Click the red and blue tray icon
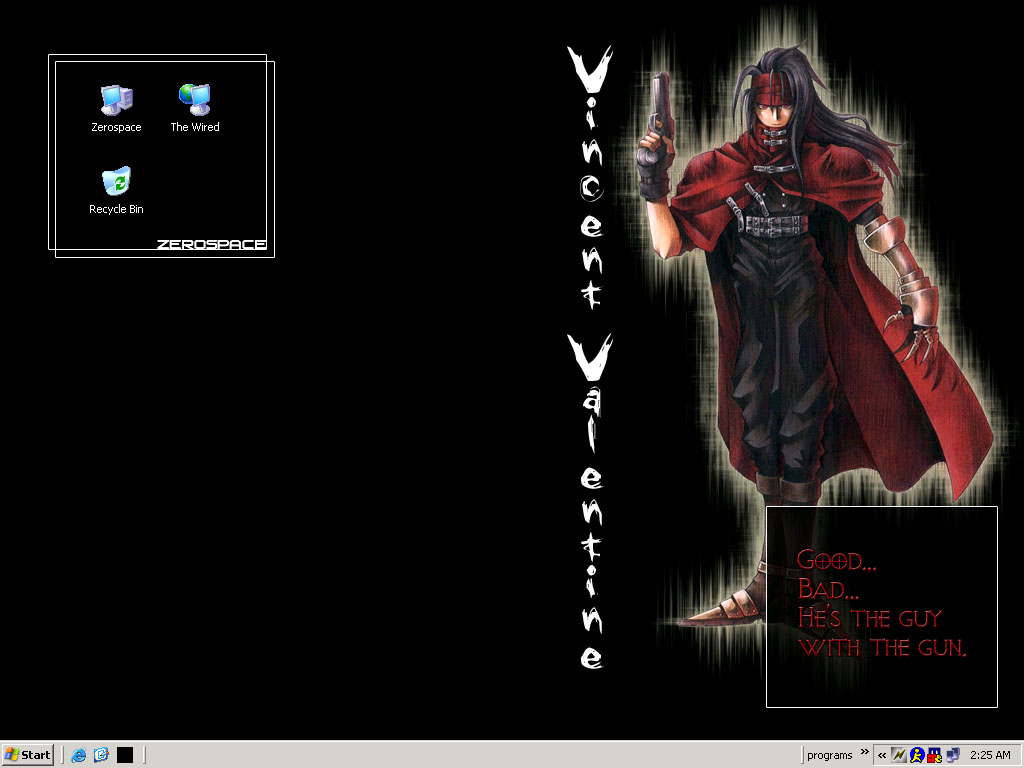1024x768 pixels. 935,755
